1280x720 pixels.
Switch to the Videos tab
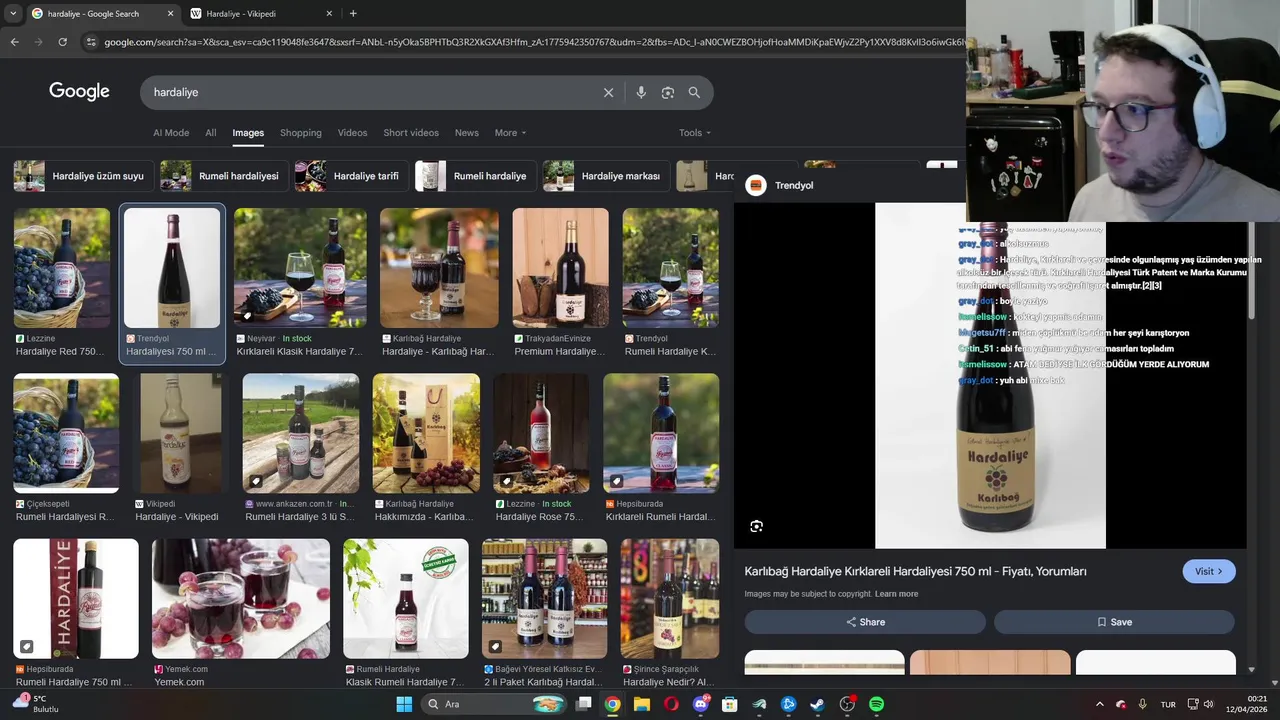point(352,133)
